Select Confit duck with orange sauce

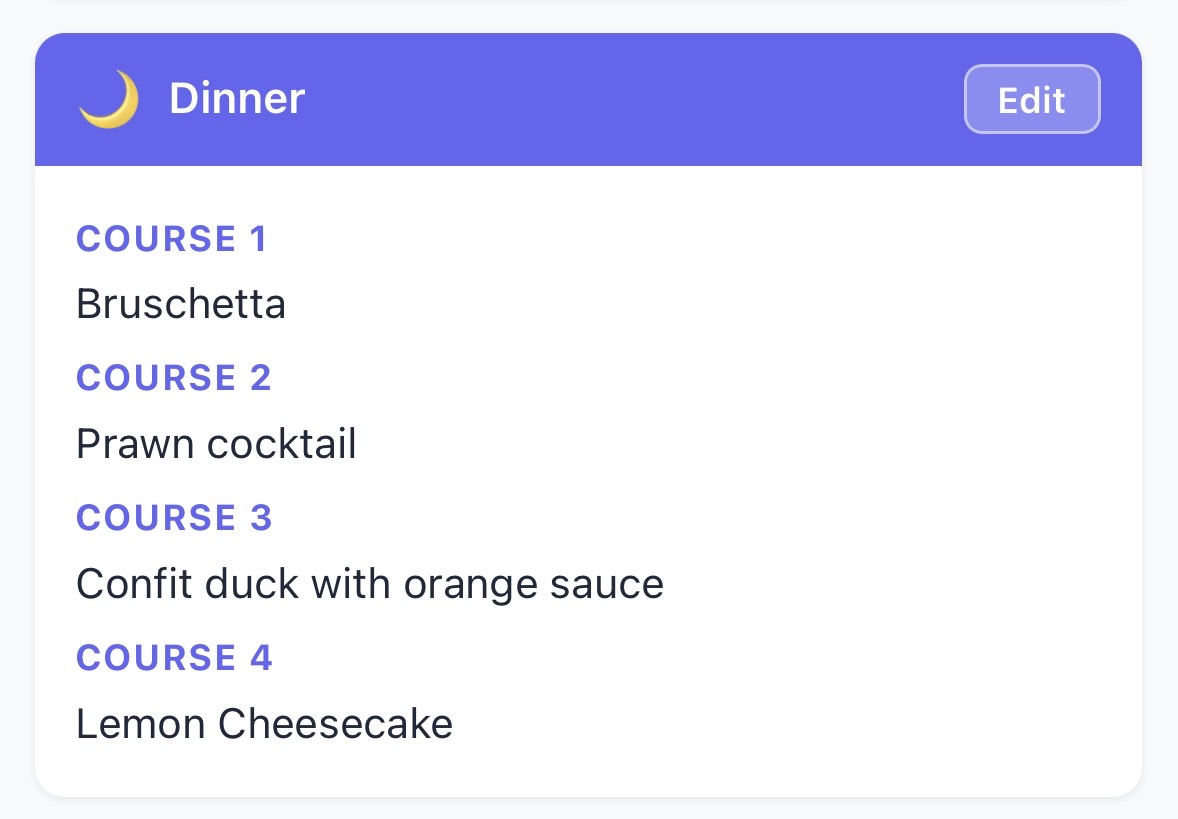point(370,584)
